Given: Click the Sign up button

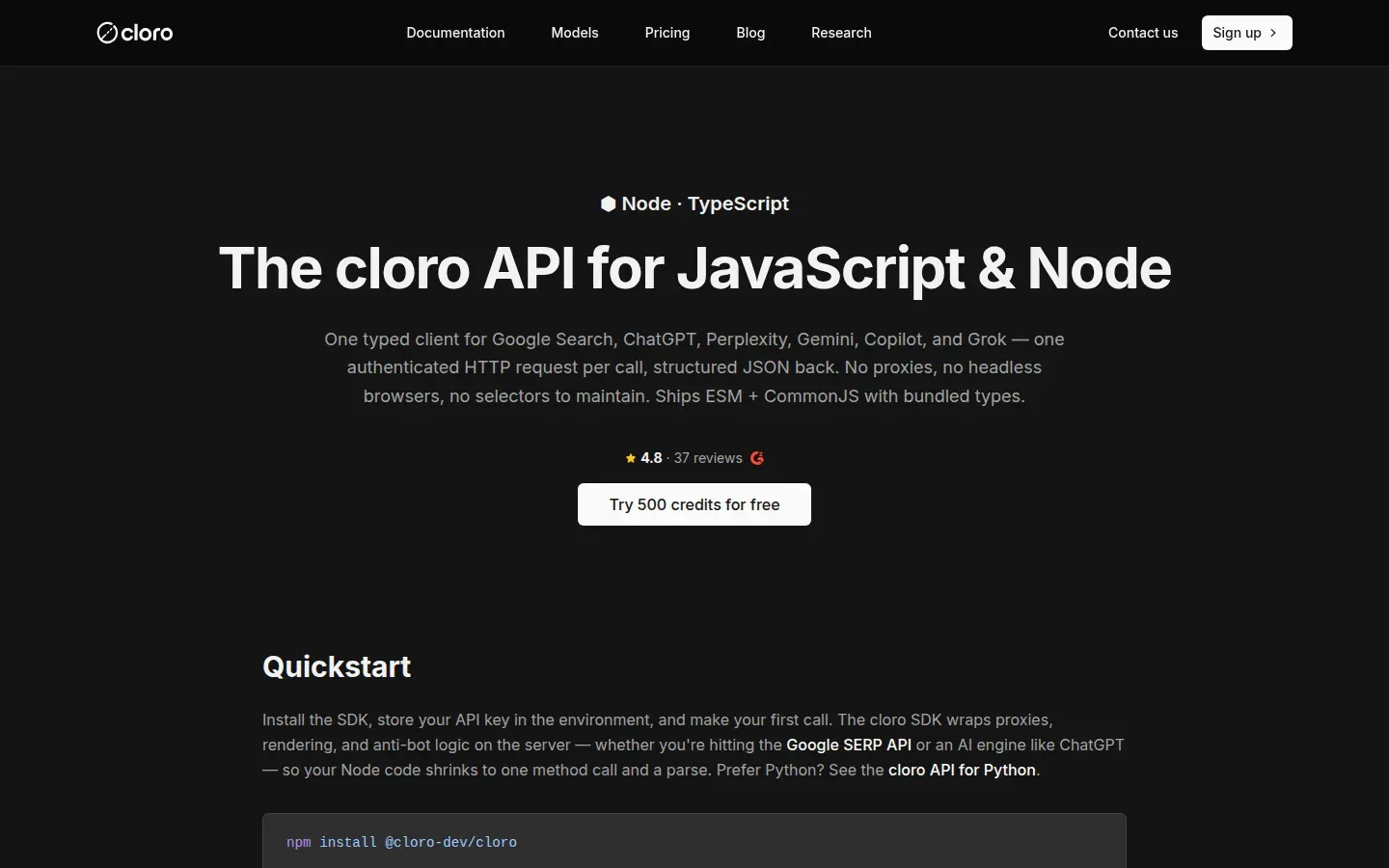Looking at the screenshot, I should point(1246,33).
